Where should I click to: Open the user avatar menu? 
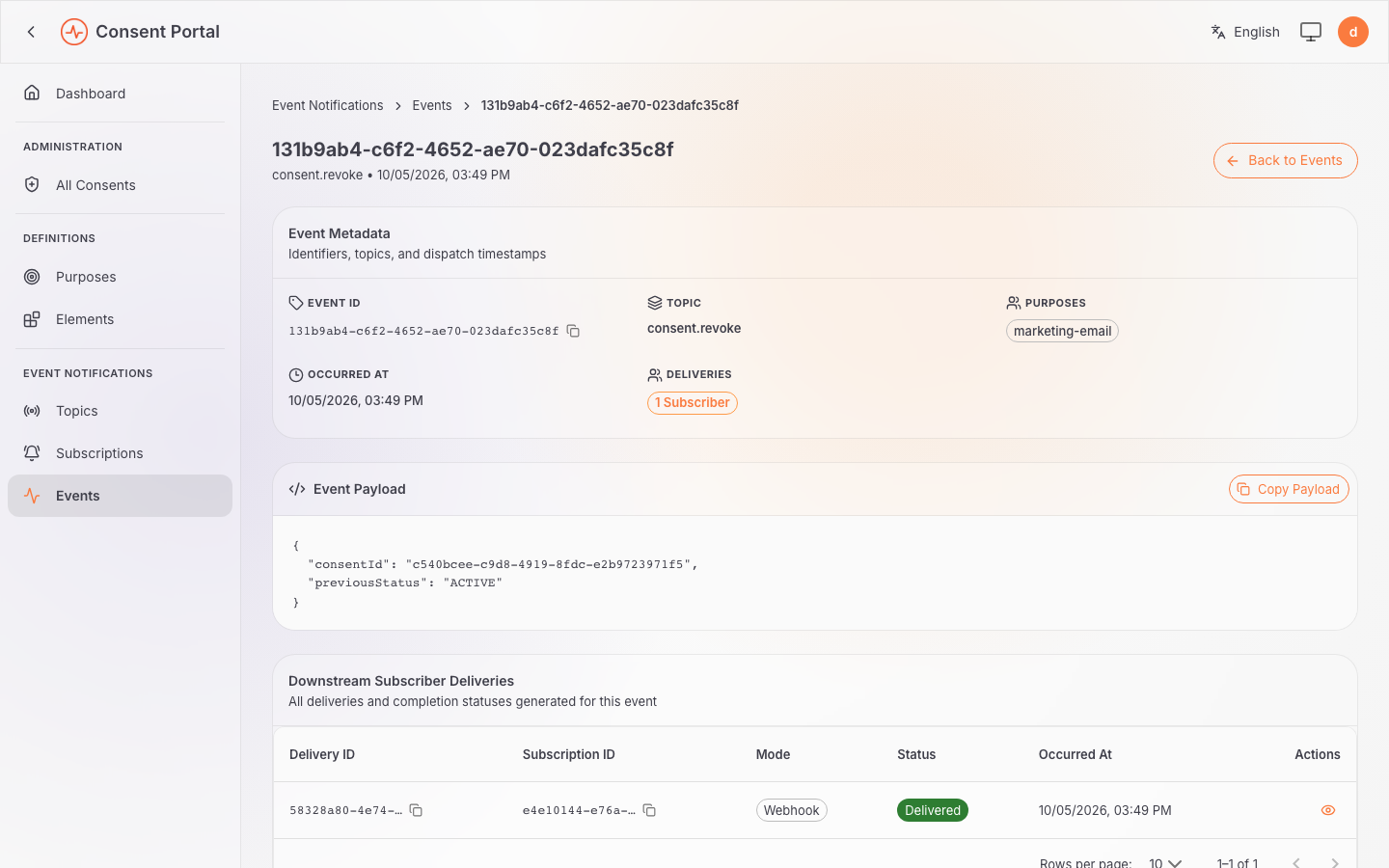[x=1353, y=32]
